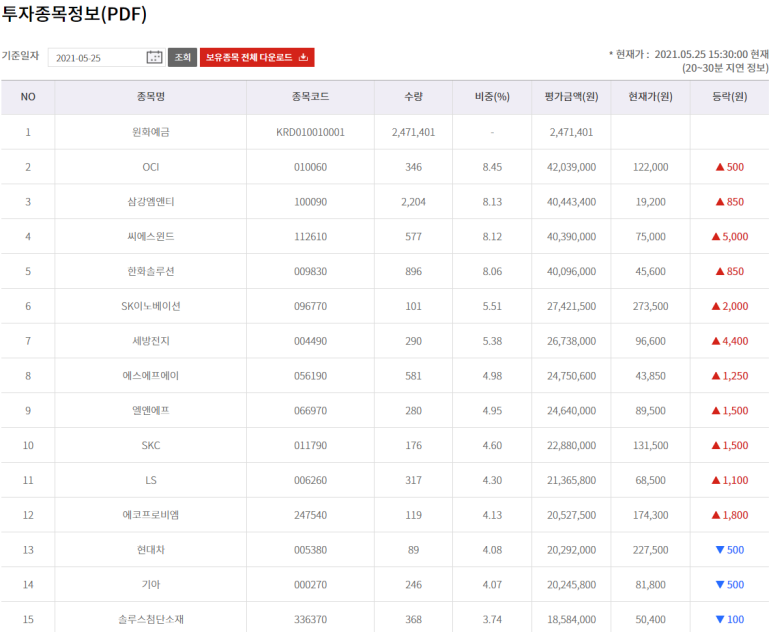The width and height of the screenshot is (773, 632).
Task: Click stock code 247540
Action: [311, 515]
